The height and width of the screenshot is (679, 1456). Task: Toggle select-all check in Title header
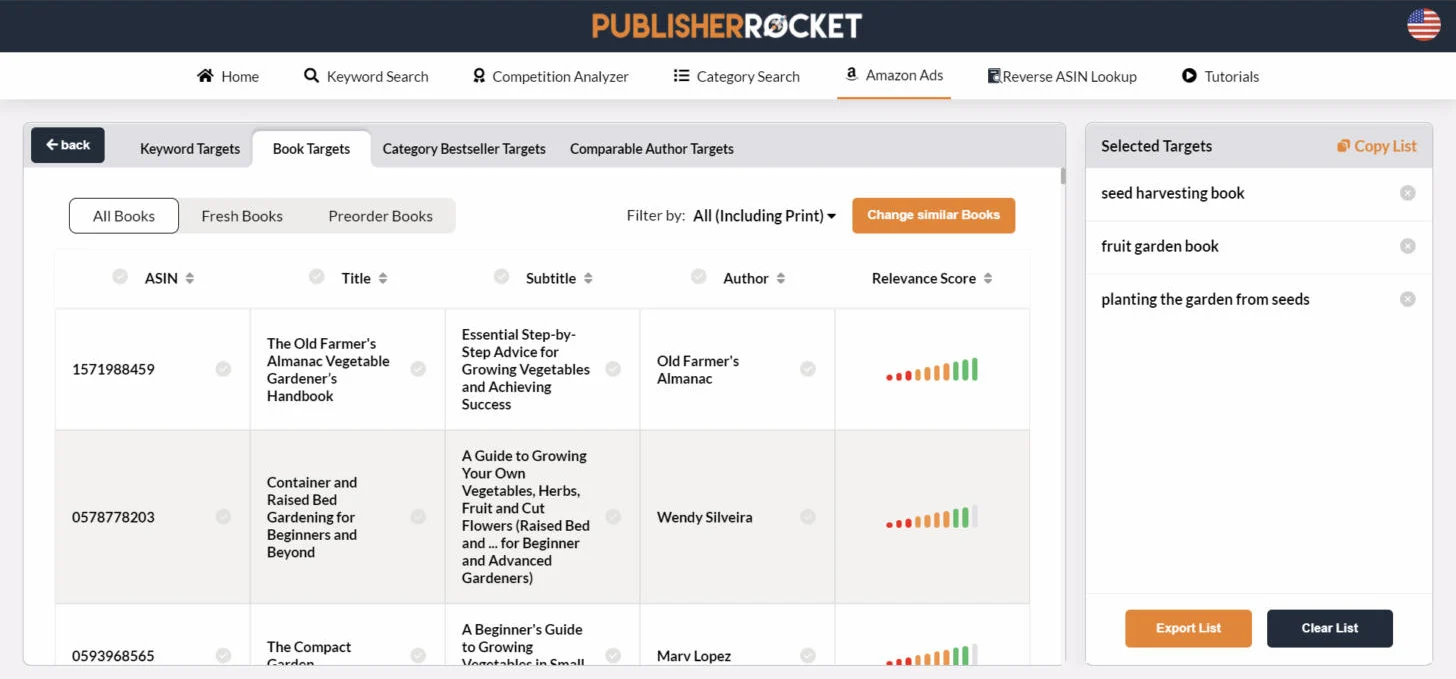click(x=317, y=277)
